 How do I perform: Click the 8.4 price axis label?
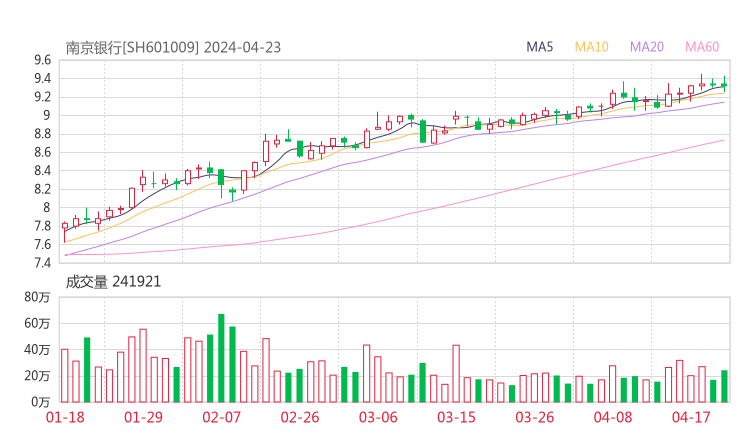click(x=42, y=170)
